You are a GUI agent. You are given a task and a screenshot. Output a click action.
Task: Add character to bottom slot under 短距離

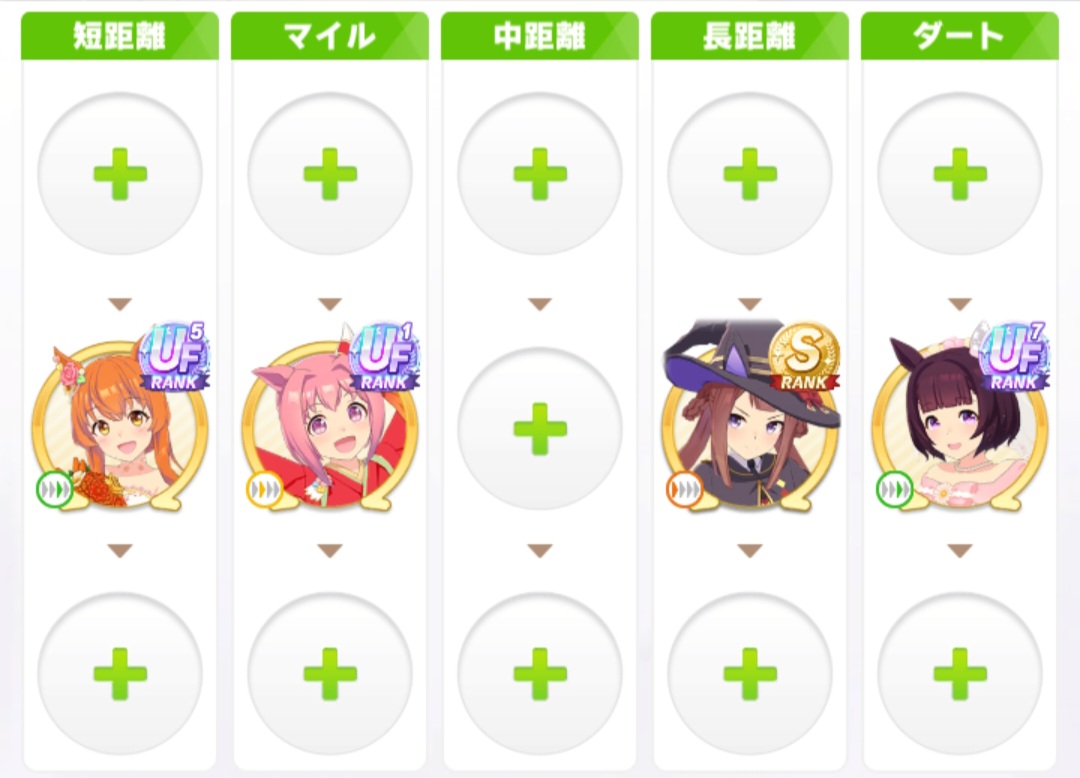[x=120, y=673]
